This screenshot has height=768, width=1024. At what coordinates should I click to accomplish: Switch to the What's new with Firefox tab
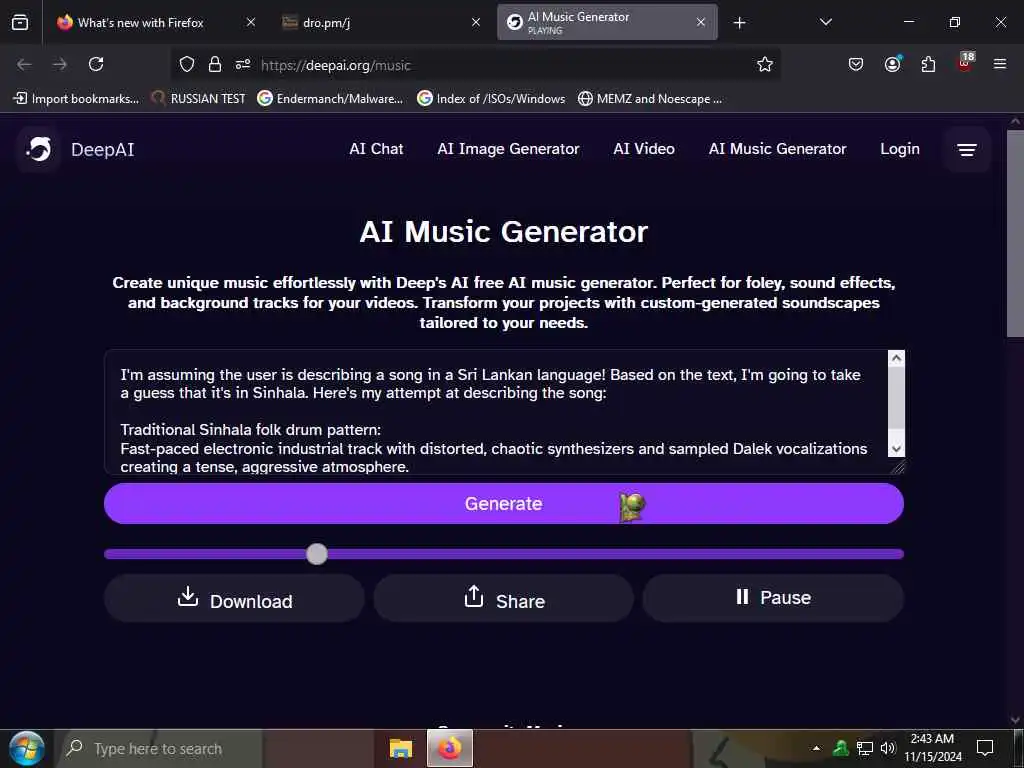pos(155,22)
